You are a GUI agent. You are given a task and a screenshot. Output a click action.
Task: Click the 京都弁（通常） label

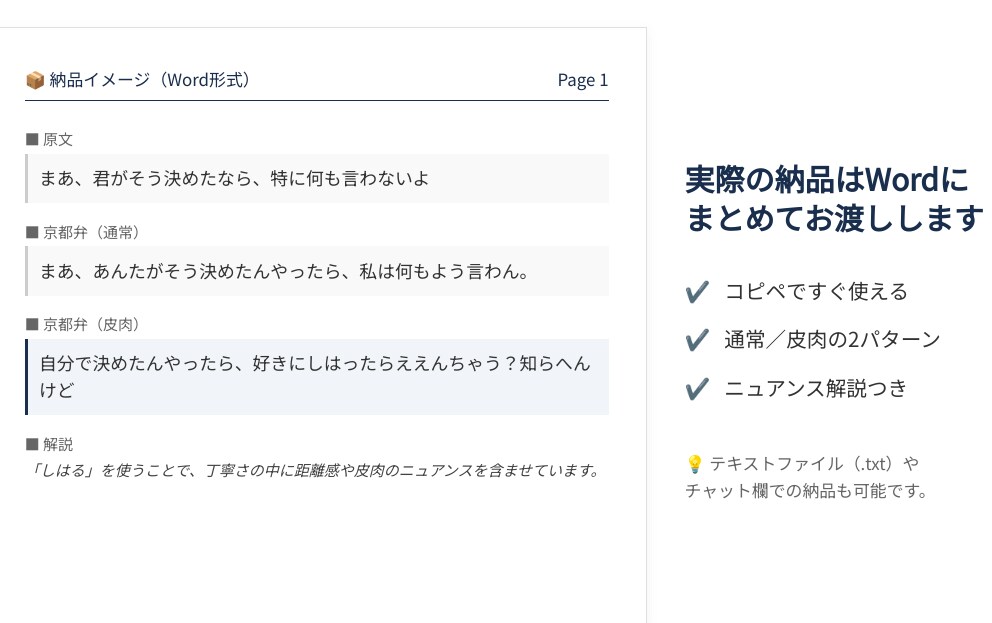(92, 232)
